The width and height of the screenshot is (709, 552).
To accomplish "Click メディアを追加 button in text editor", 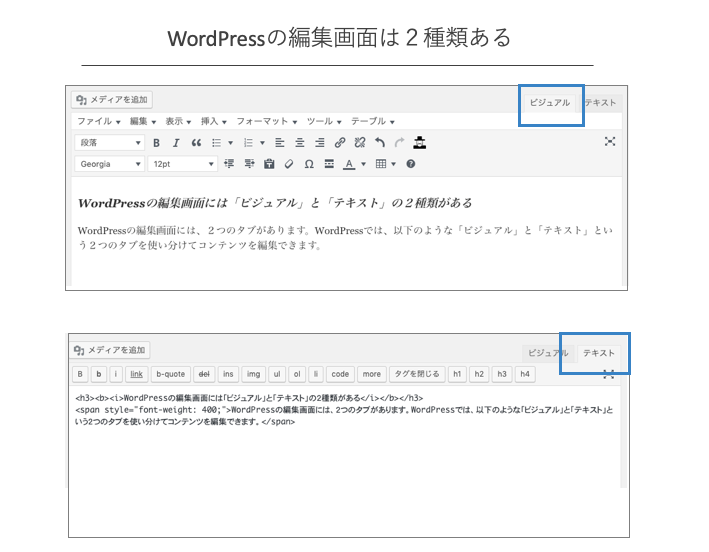I will click(x=109, y=350).
